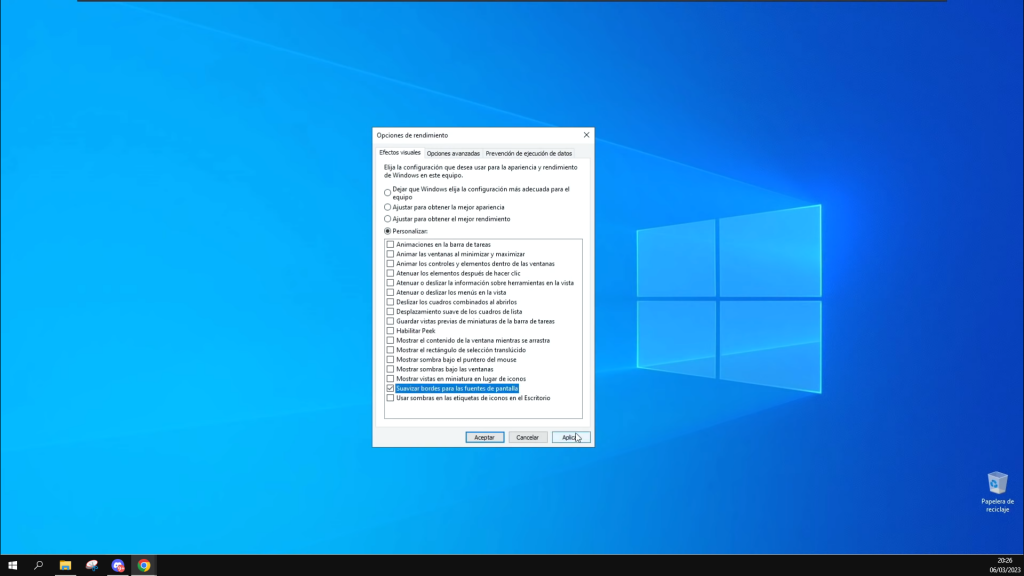1024x576 pixels.
Task: Enable 'Animaciones en la barra de tareas'
Action: point(390,244)
